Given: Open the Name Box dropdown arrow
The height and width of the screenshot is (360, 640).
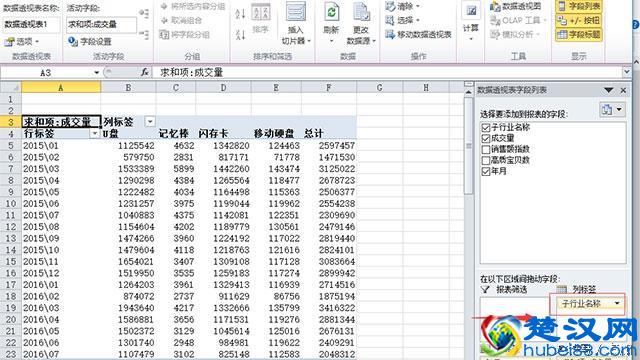Looking at the screenshot, I should 97,73.
